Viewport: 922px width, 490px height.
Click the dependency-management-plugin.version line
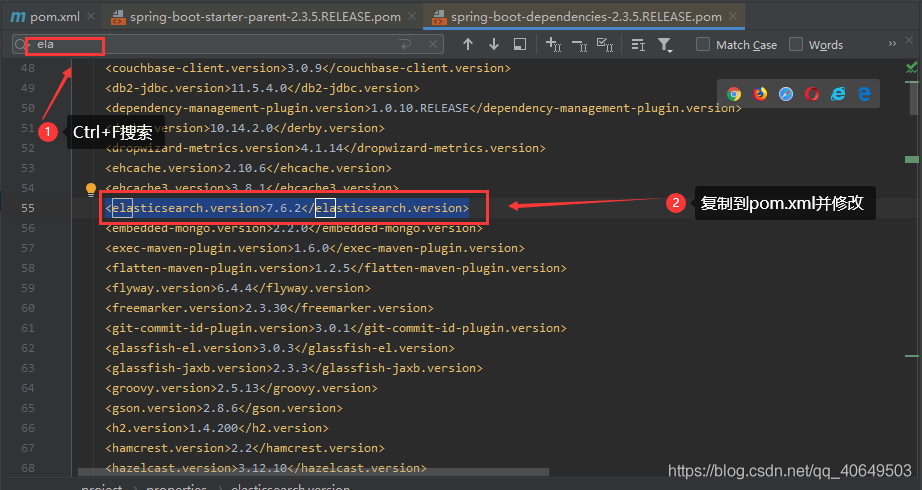click(423, 108)
